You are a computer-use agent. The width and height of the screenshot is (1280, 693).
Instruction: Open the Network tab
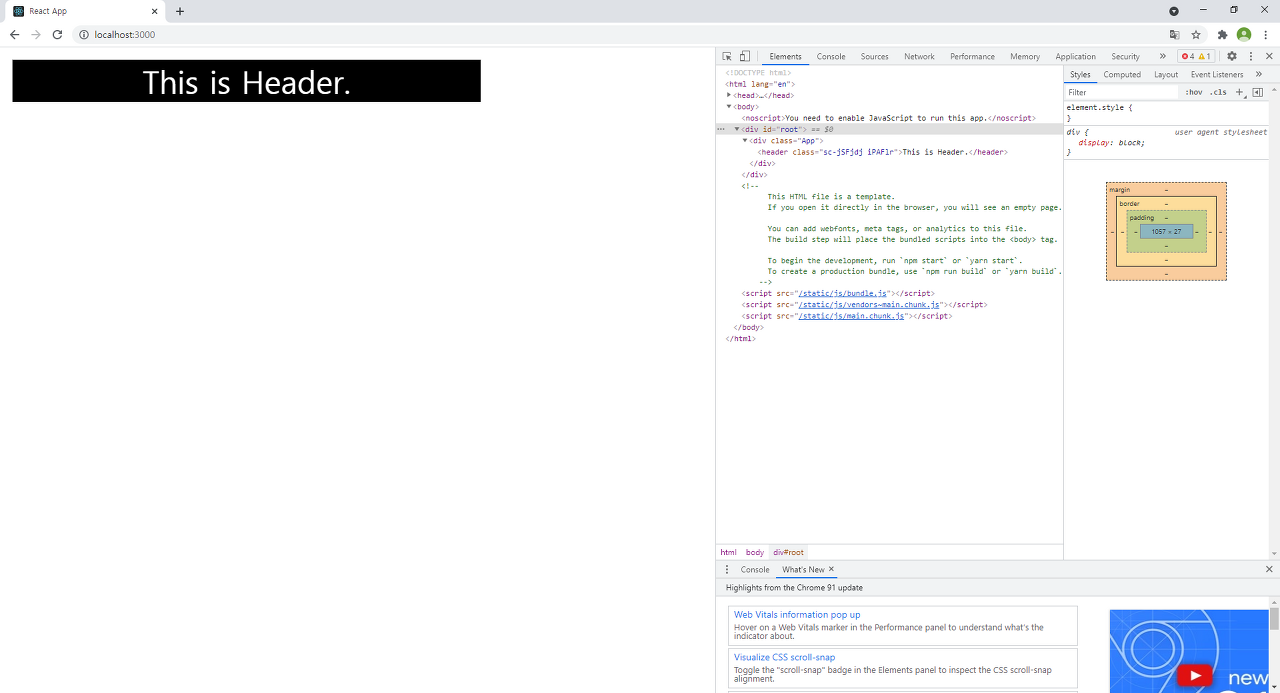pos(919,56)
